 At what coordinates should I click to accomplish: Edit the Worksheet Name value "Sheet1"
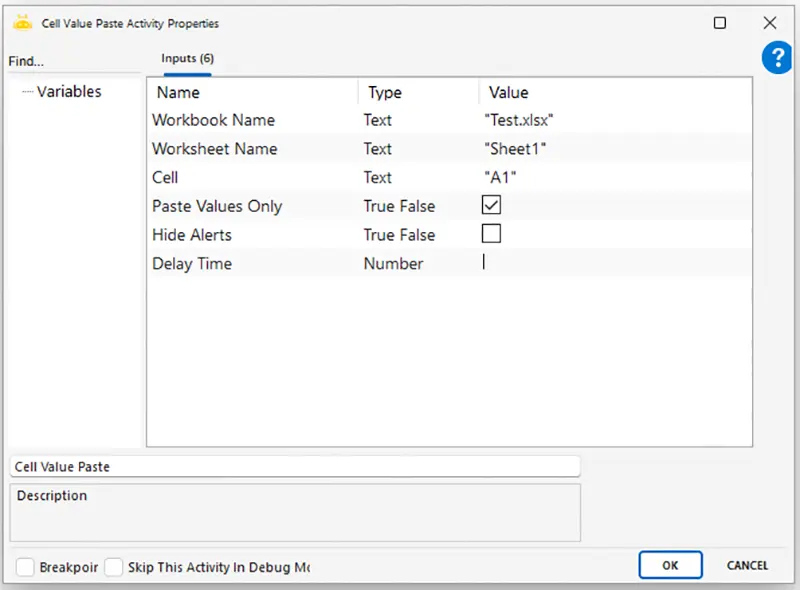tap(616, 149)
